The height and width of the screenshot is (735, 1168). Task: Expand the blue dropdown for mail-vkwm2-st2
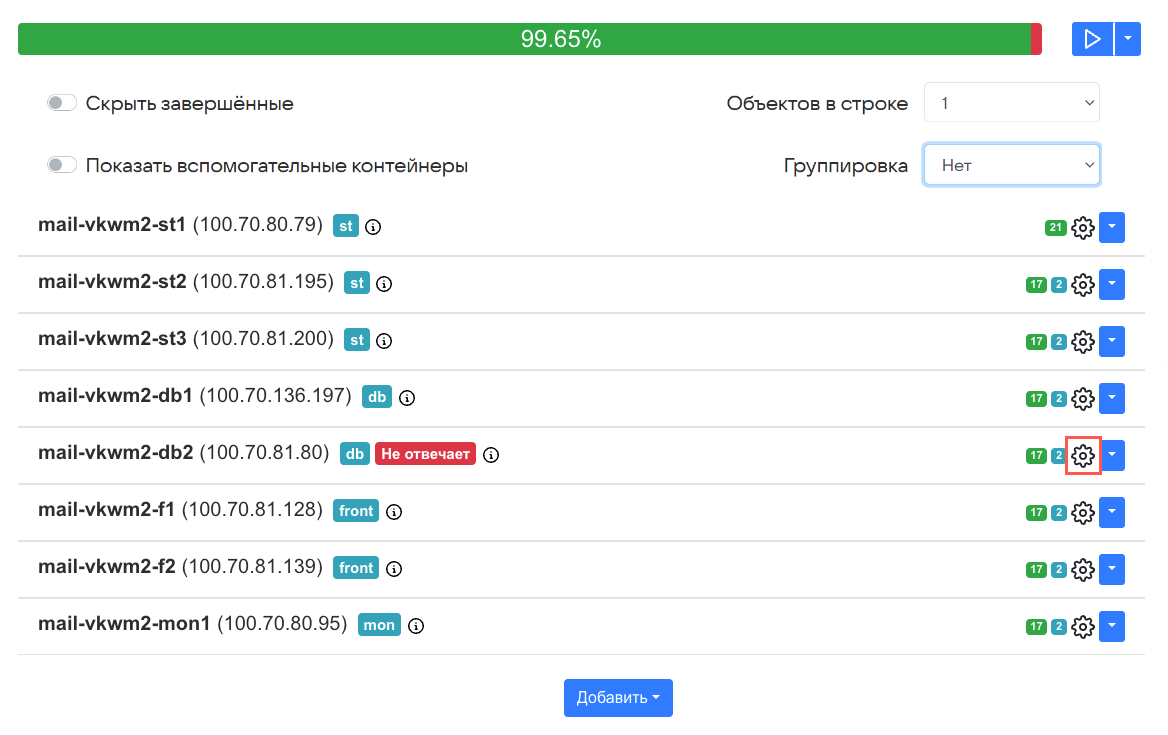[1112, 284]
